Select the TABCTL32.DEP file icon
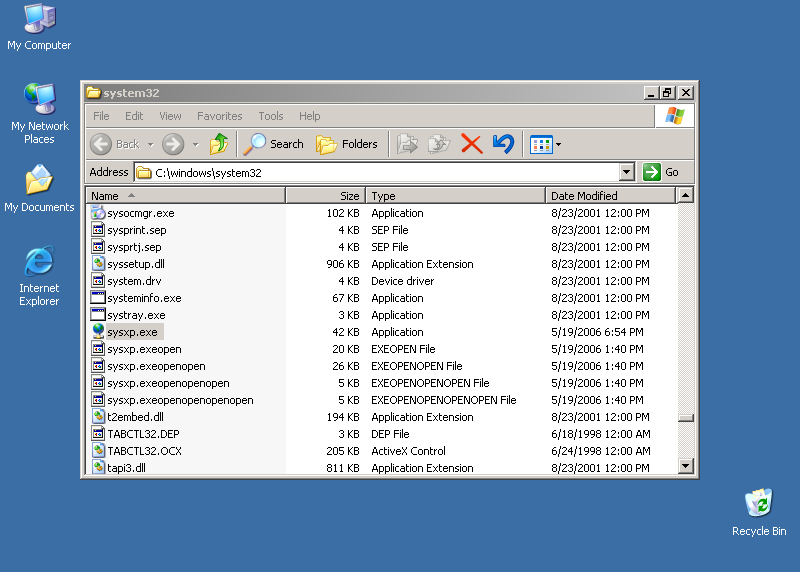 98,434
